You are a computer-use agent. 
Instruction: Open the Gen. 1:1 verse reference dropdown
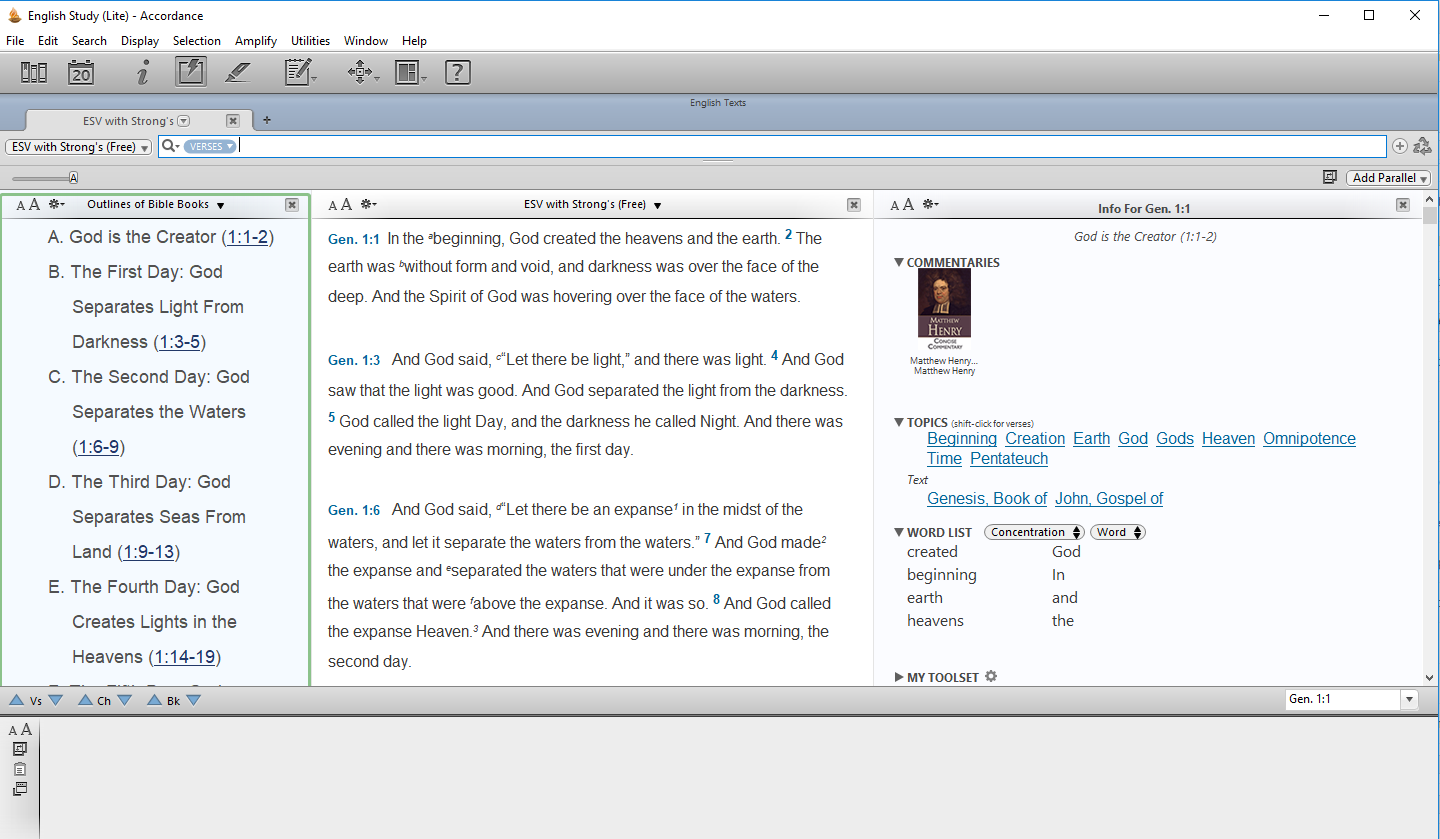coord(1409,699)
